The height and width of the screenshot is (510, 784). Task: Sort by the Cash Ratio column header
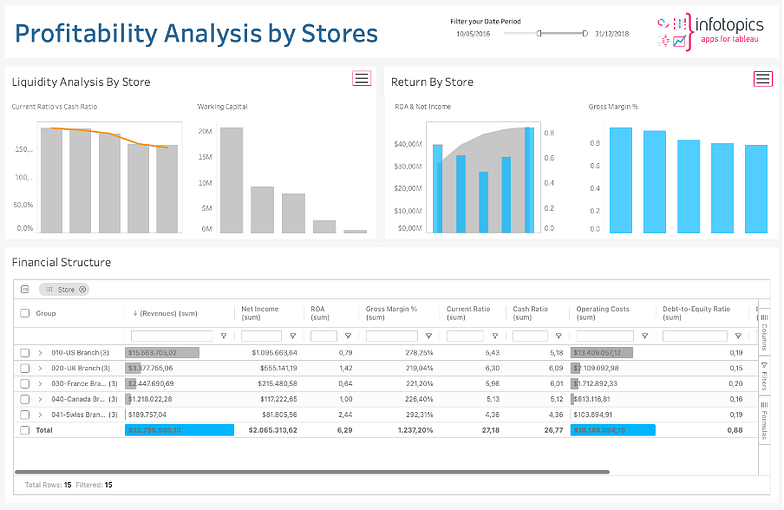coord(530,313)
